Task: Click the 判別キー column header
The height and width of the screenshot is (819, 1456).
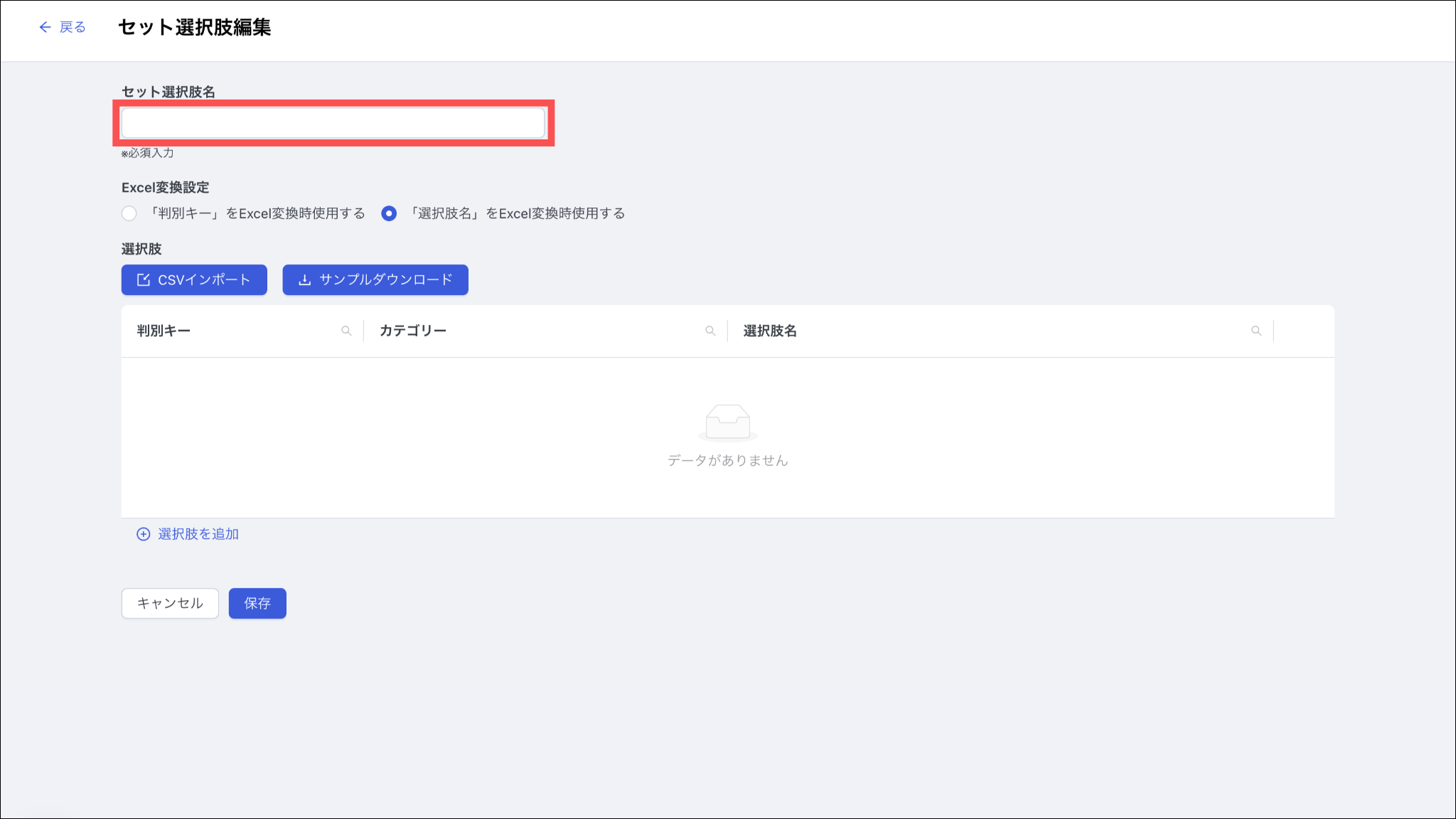Action: point(164,331)
